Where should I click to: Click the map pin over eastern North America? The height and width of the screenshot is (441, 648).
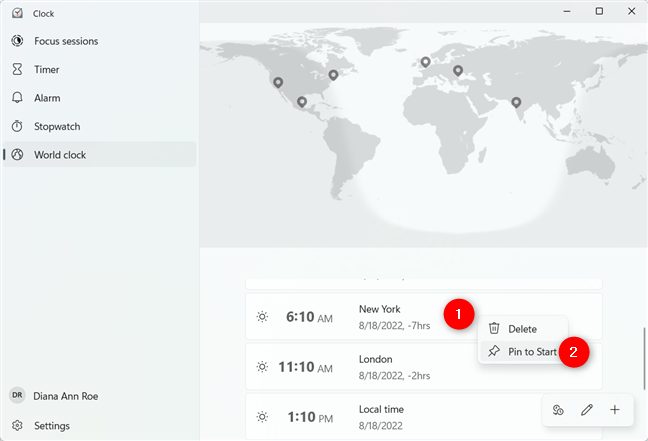pyautogui.click(x=333, y=74)
